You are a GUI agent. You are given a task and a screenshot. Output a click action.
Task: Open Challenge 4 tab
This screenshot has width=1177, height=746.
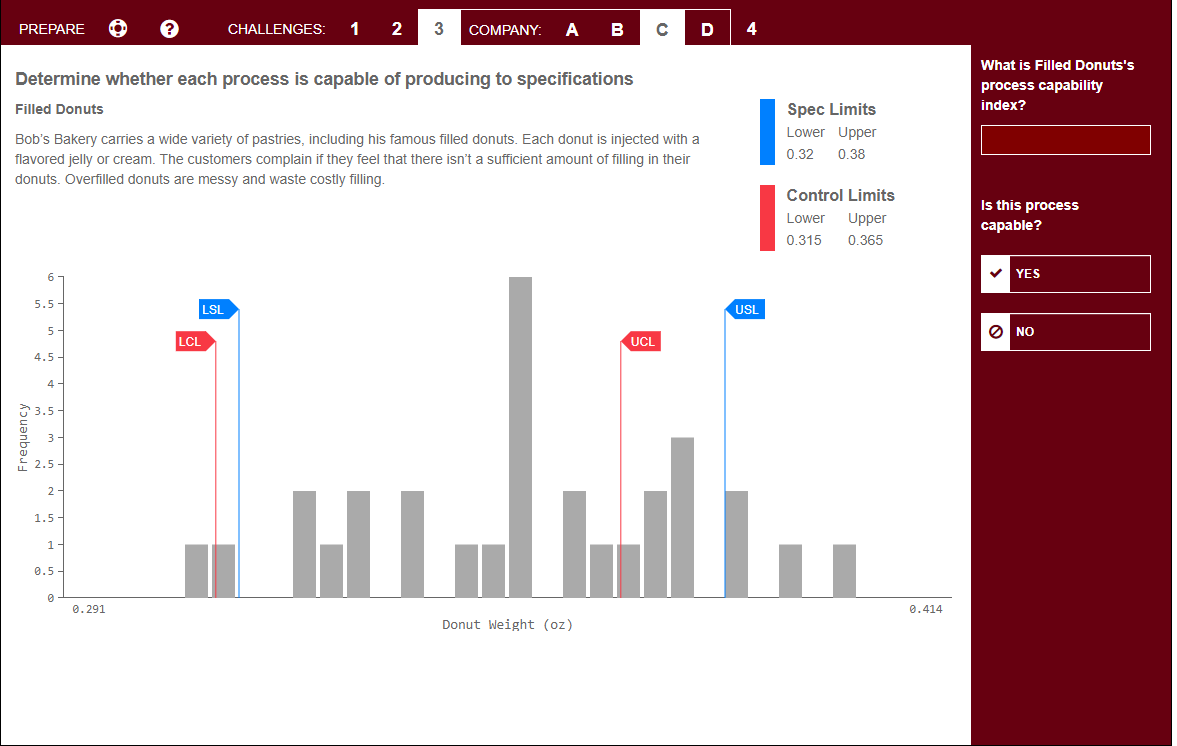[x=751, y=29]
